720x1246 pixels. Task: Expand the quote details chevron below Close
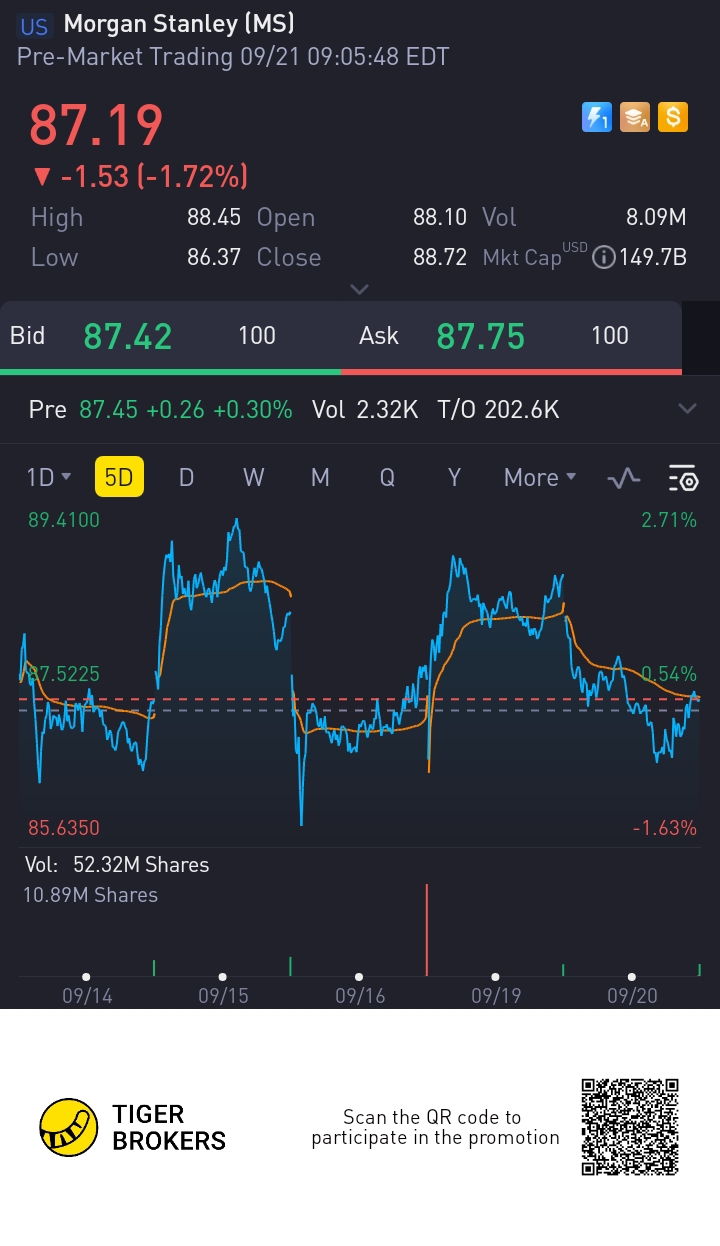360,289
